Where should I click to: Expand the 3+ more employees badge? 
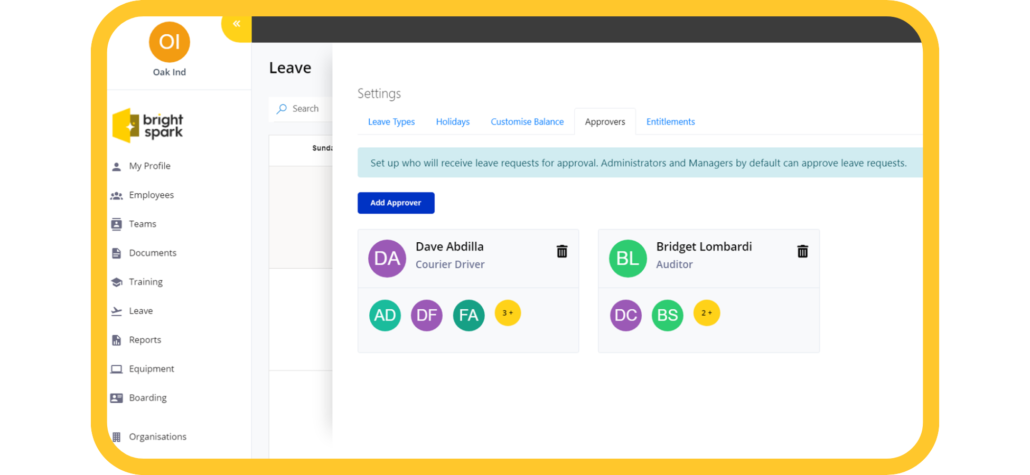[508, 313]
